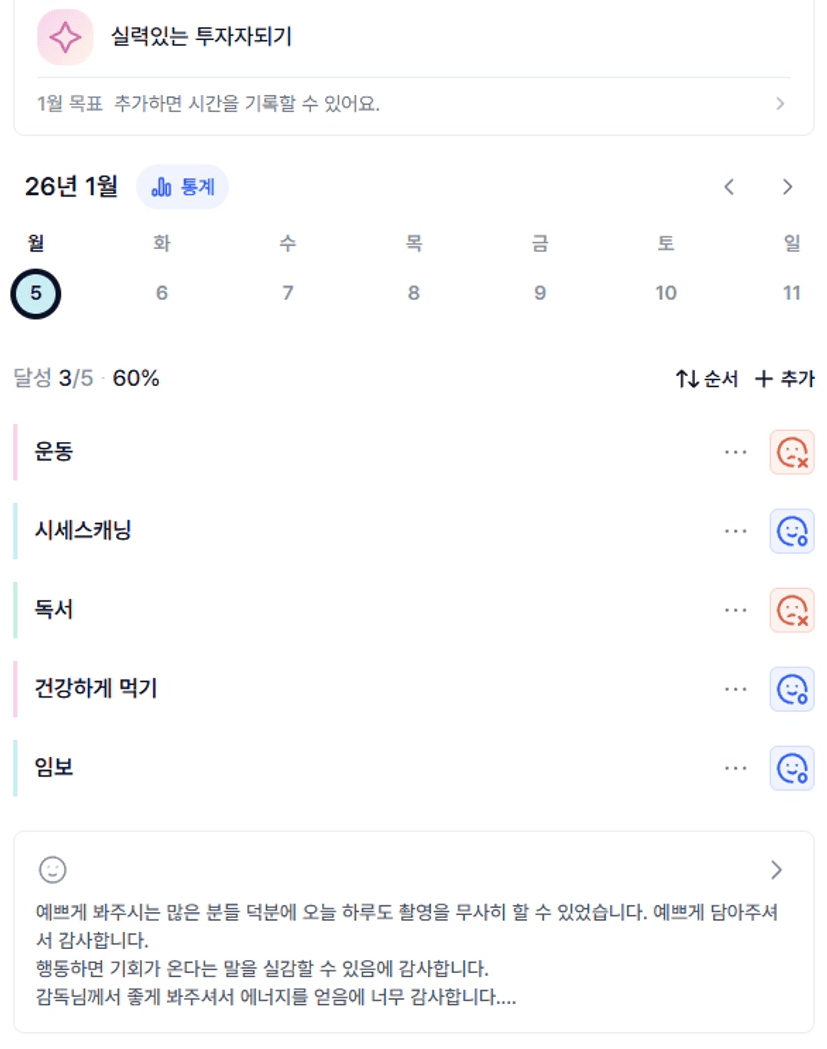The height and width of the screenshot is (1049, 827).
Task: Open more options for 임보
Action: 736,768
